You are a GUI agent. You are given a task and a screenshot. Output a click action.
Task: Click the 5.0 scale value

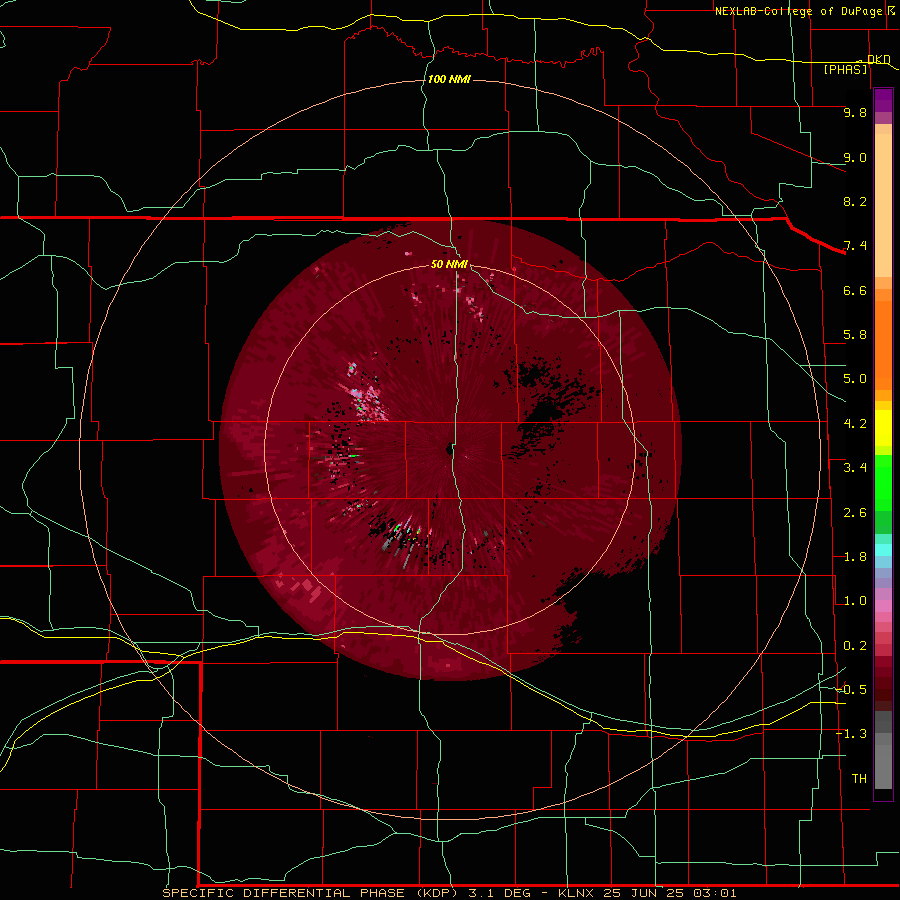coord(855,379)
